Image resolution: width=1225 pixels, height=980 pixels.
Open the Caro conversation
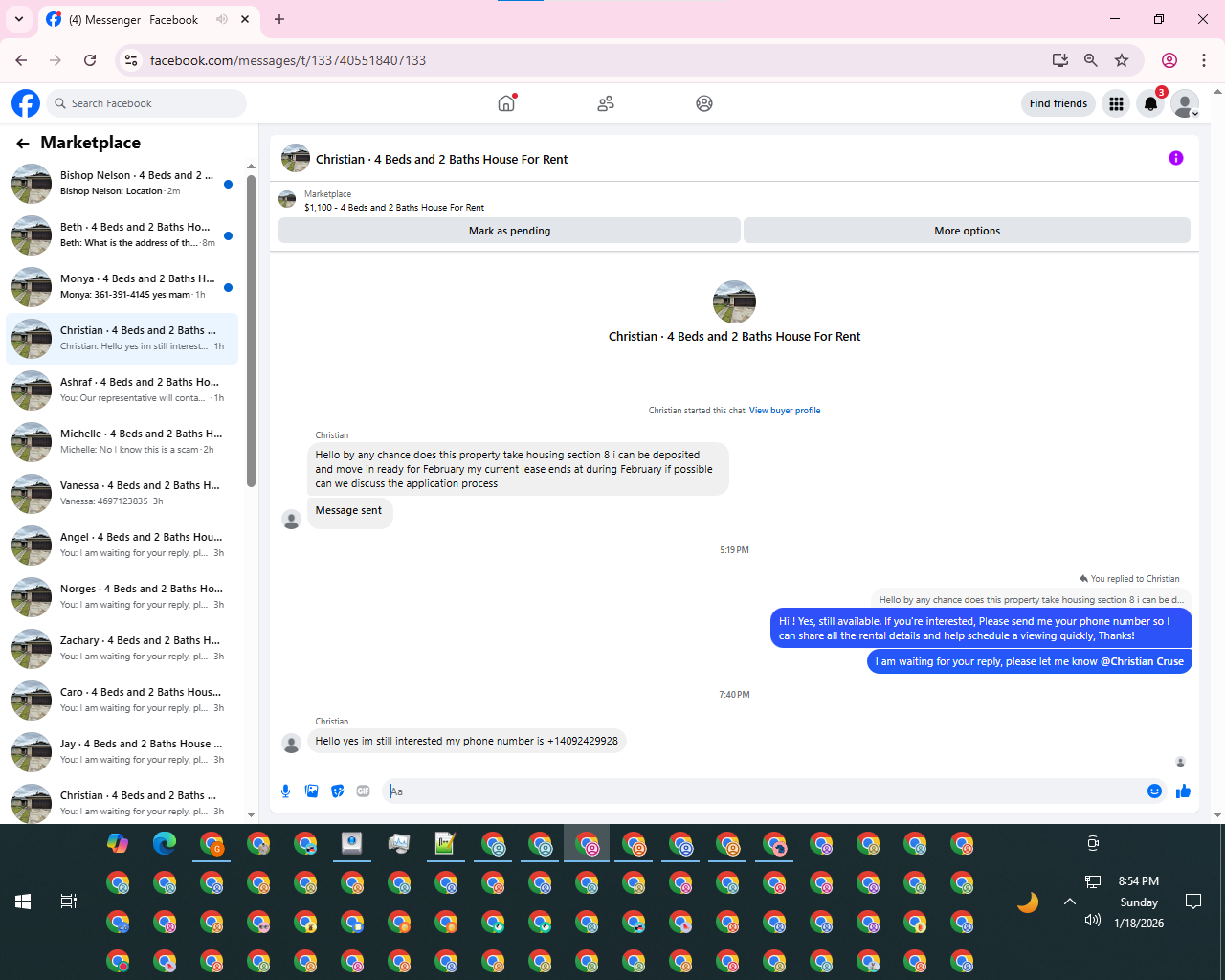coord(122,701)
